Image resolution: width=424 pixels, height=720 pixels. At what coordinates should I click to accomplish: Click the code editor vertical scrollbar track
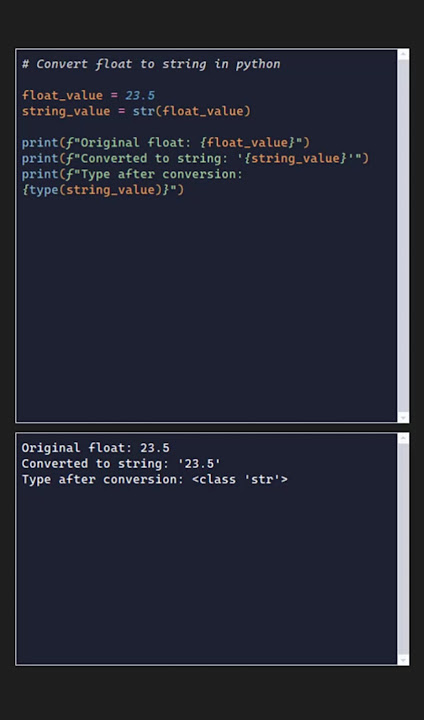403,236
